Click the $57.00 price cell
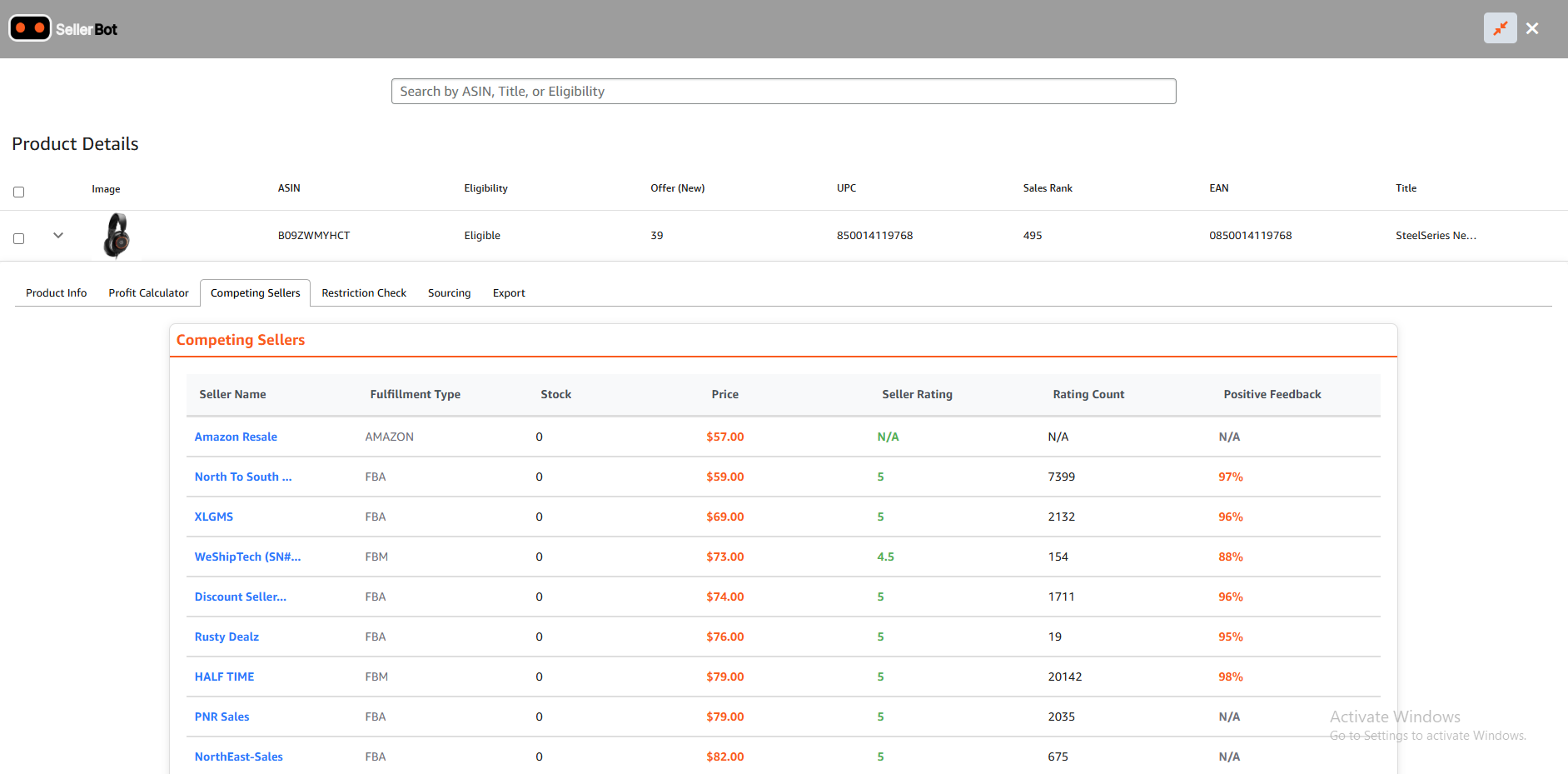The width and height of the screenshot is (1568, 774). pos(724,437)
